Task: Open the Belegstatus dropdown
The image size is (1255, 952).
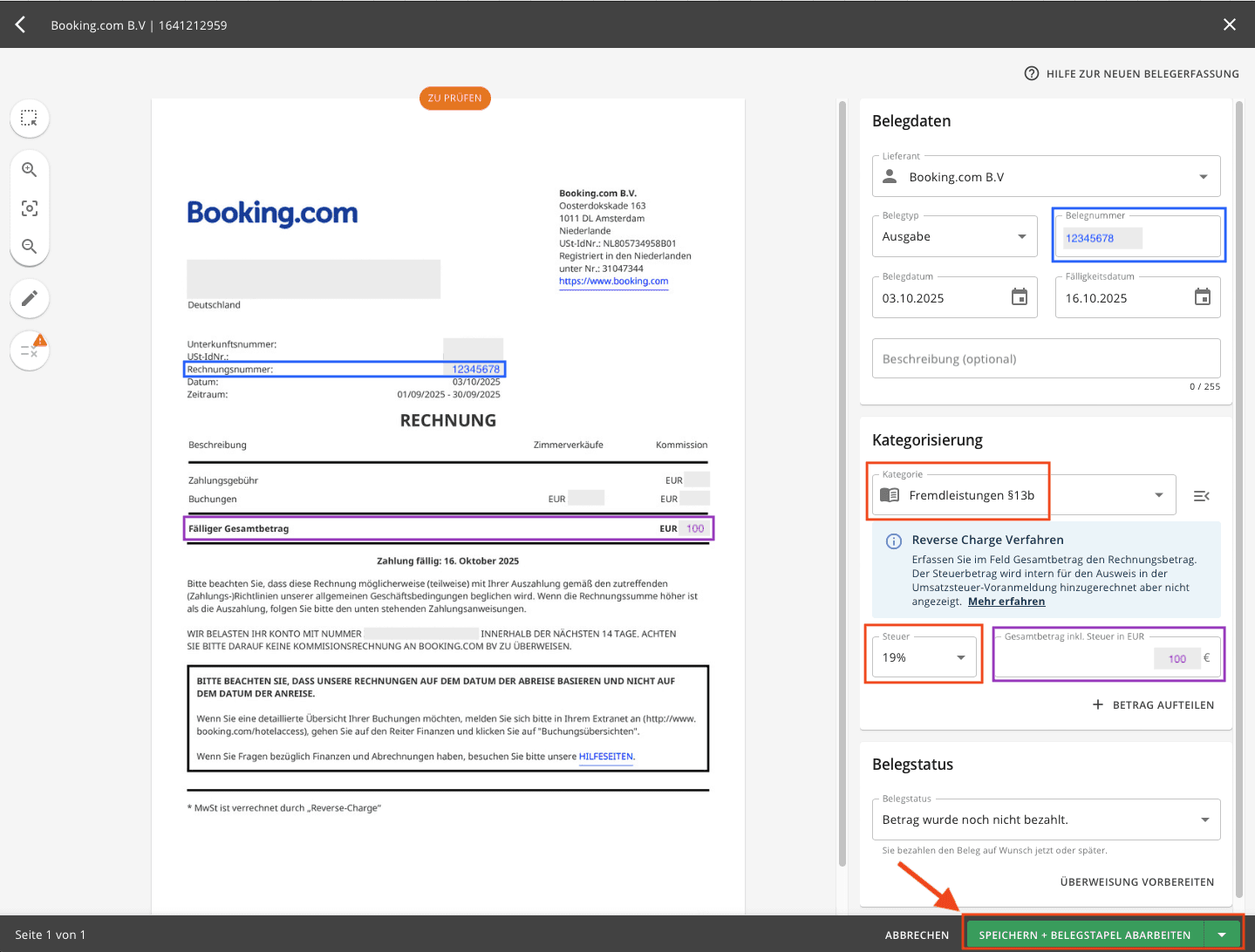Action: coord(1046,819)
